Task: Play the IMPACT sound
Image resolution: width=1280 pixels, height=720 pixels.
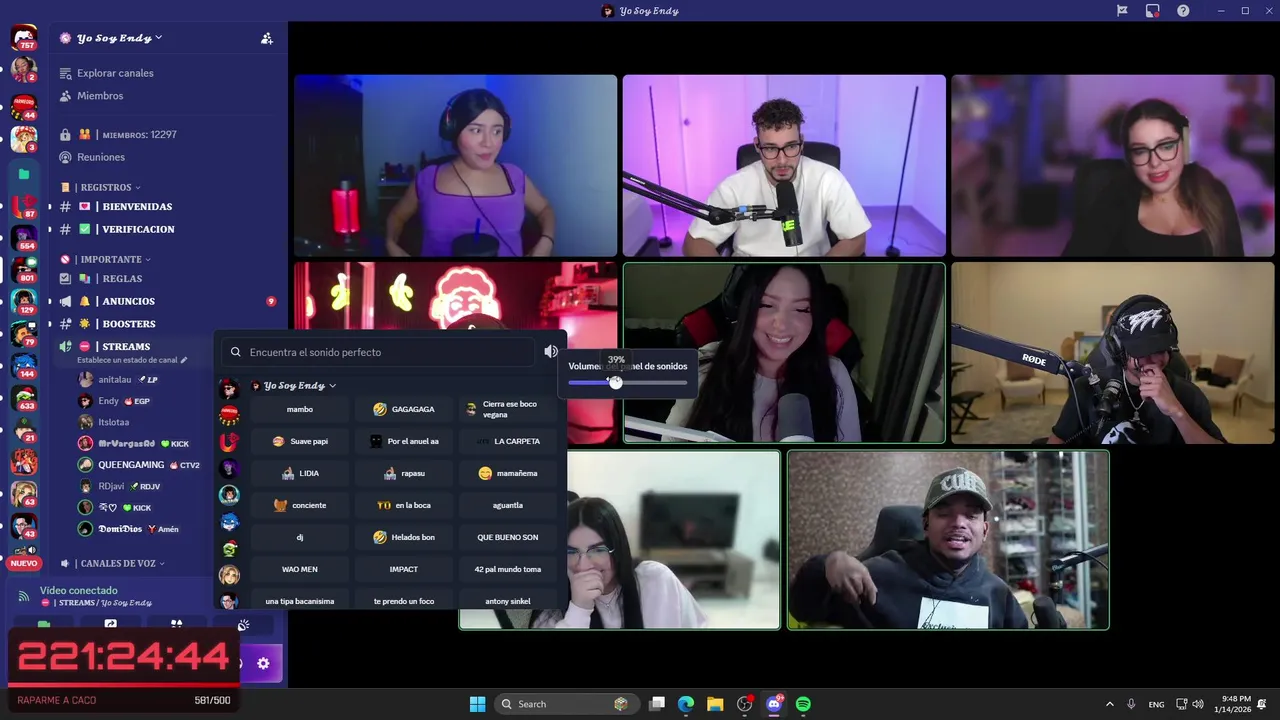Action: click(x=404, y=569)
